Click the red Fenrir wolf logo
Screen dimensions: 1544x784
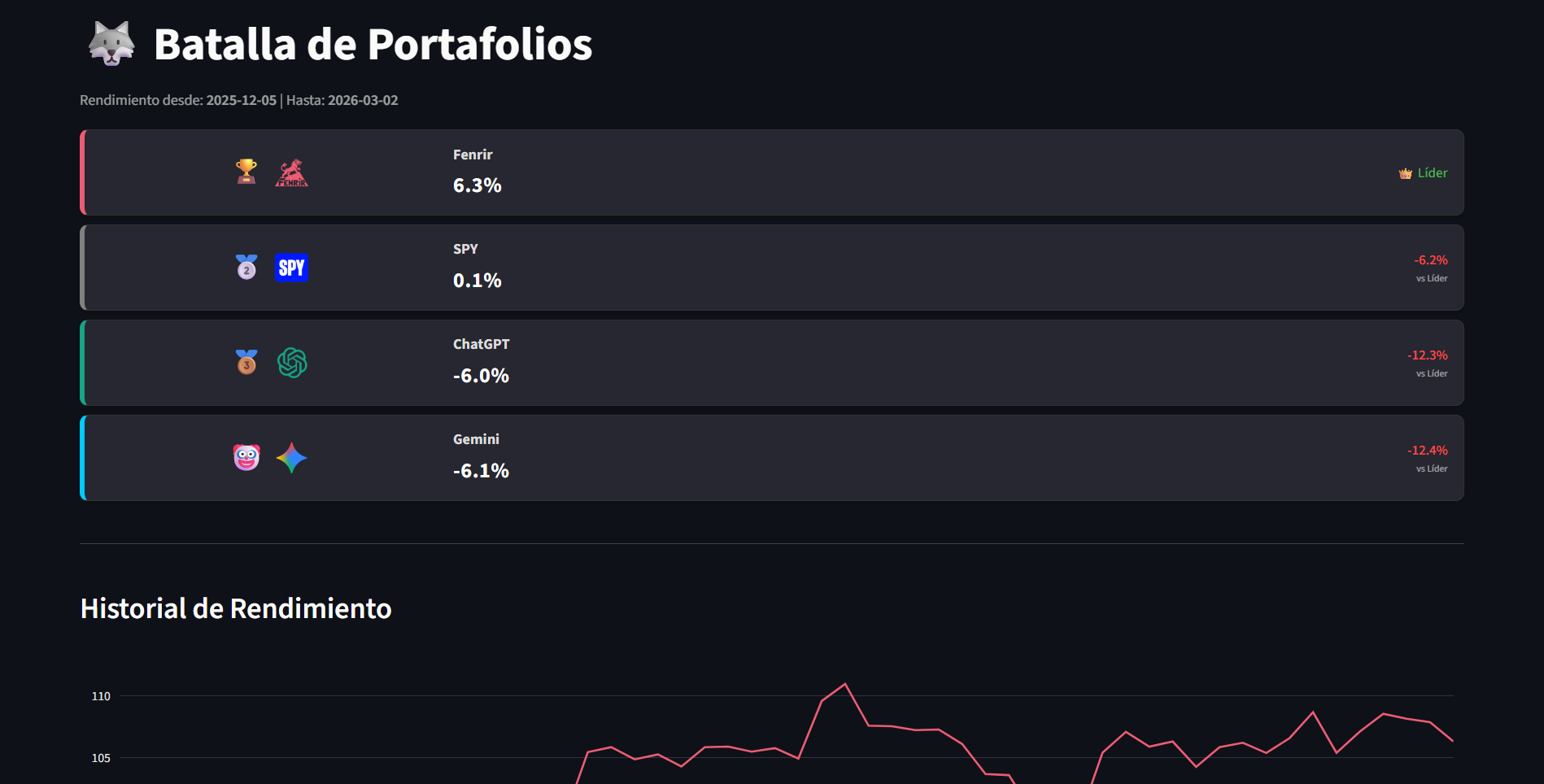[291, 173]
